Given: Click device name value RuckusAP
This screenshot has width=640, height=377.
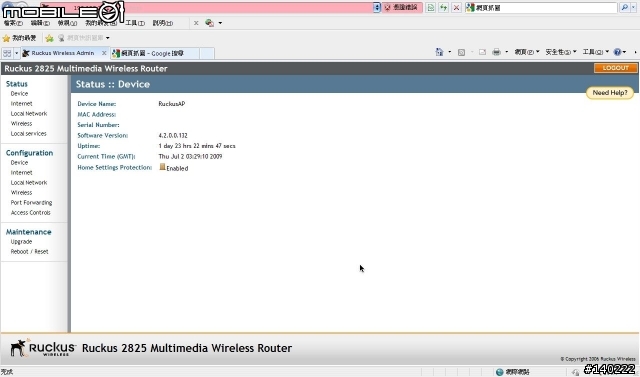Looking at the screenshot, I should 172,104.
